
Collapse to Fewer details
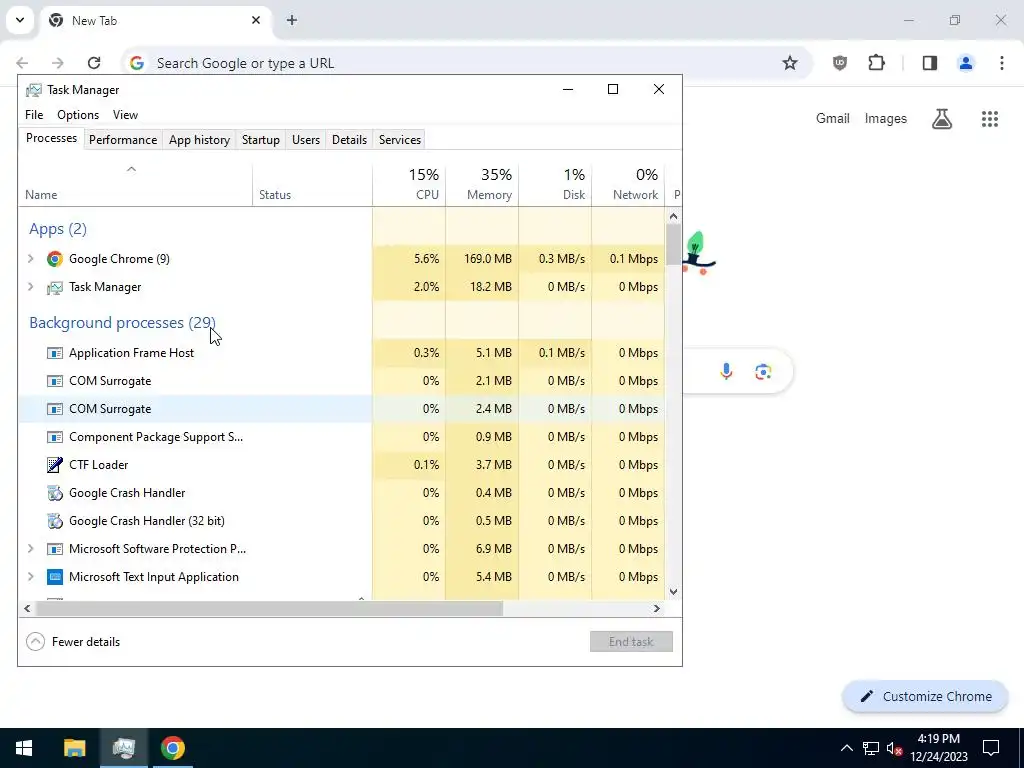click(73, 642)
